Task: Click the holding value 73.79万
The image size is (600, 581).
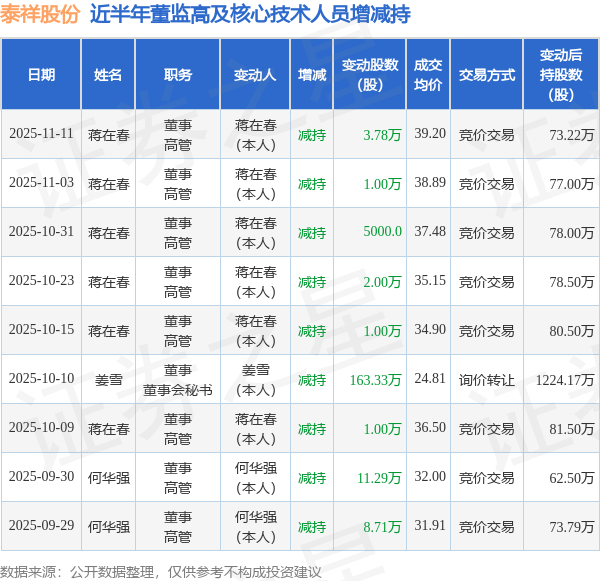Action: pyautogui.click(x=572, y=527)
